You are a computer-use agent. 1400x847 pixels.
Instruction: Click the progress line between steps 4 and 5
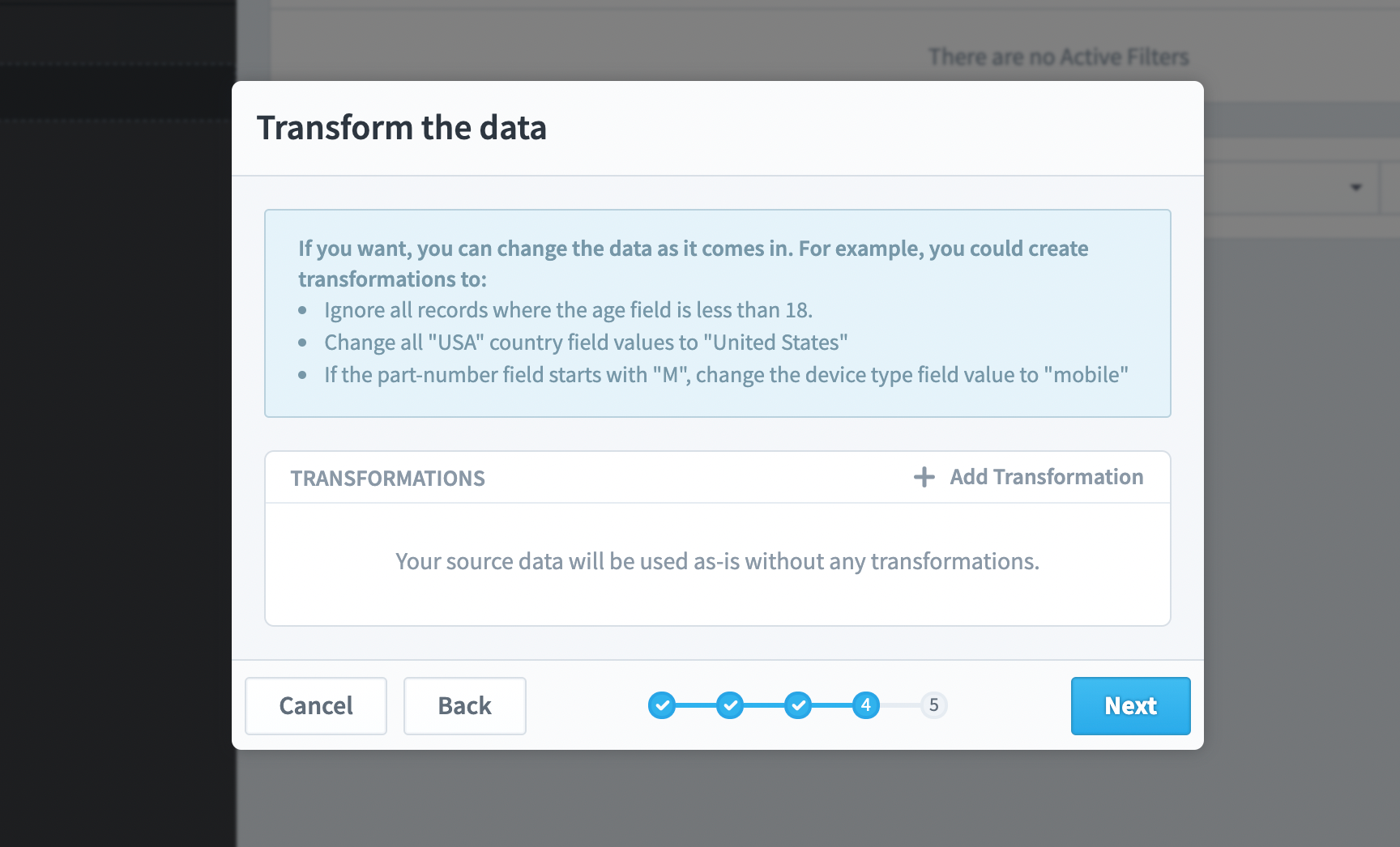[x=900, y=705]
